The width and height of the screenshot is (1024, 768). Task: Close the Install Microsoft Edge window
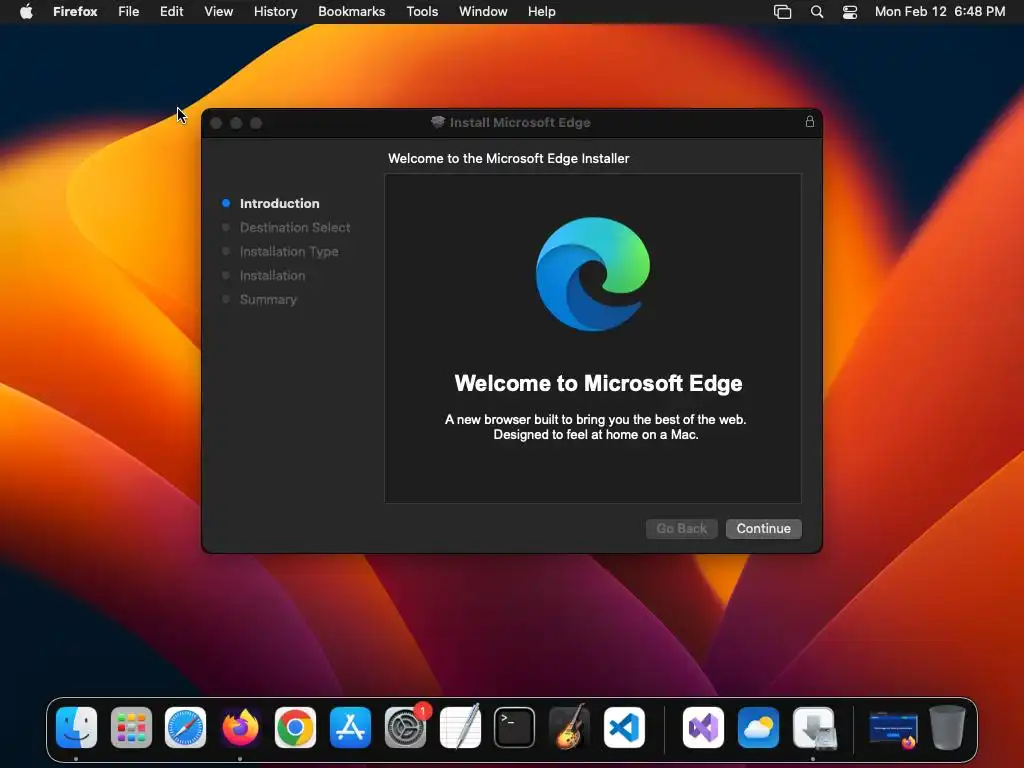point(217,123)
